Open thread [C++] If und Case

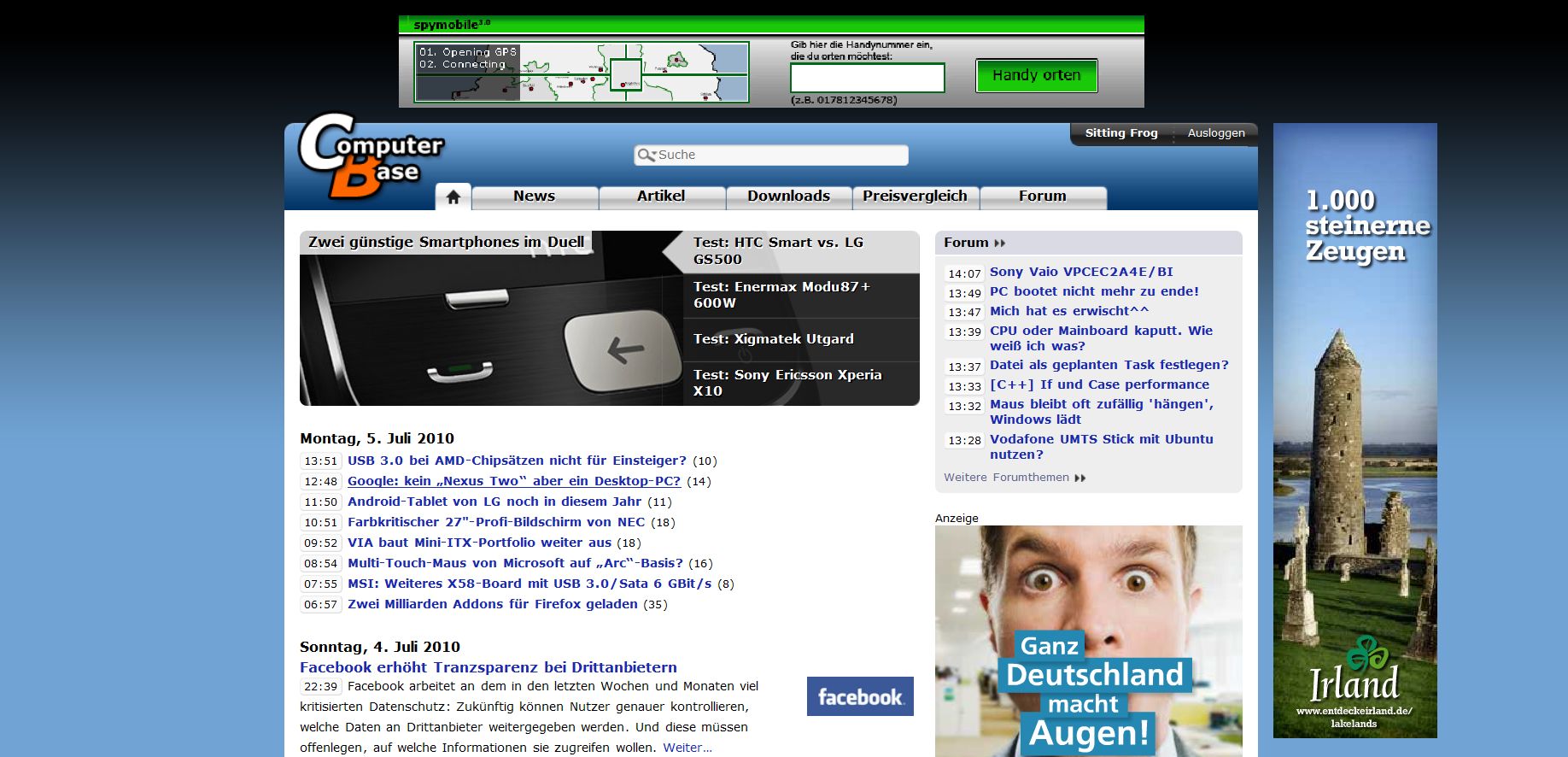pyautogui.click(x=1099, y=384)
